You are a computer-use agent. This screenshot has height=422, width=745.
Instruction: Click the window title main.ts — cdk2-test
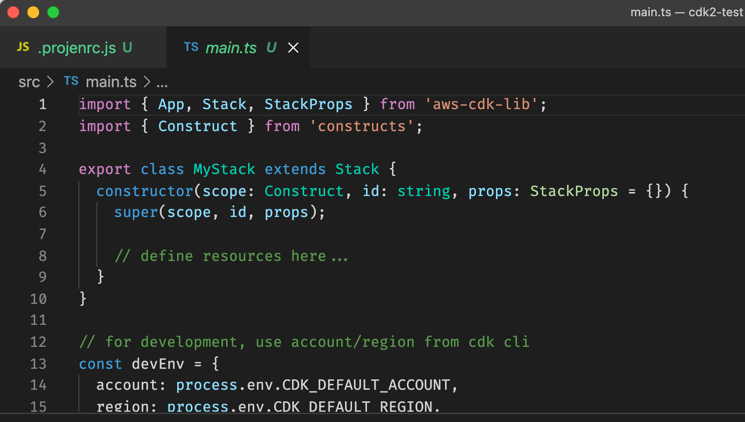click(687, 12)
